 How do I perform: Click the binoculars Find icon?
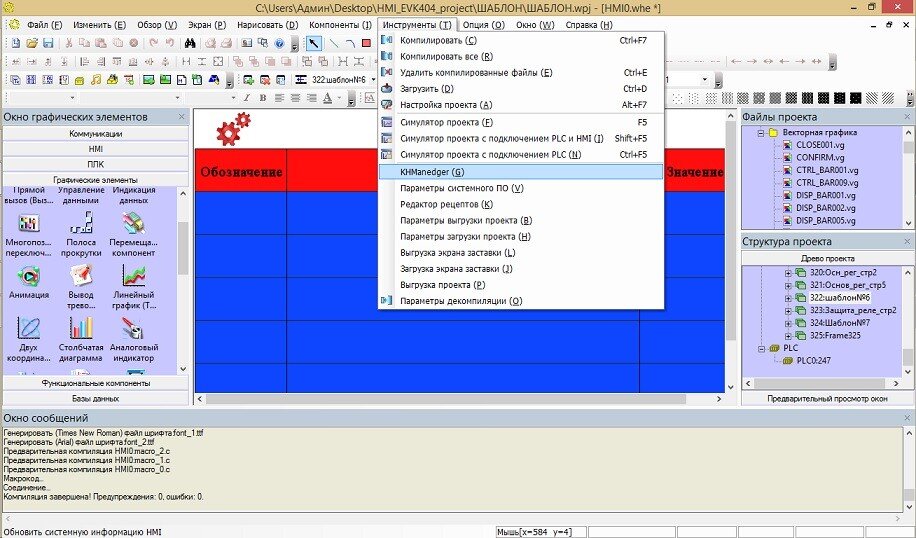click(x=190, y=43)
